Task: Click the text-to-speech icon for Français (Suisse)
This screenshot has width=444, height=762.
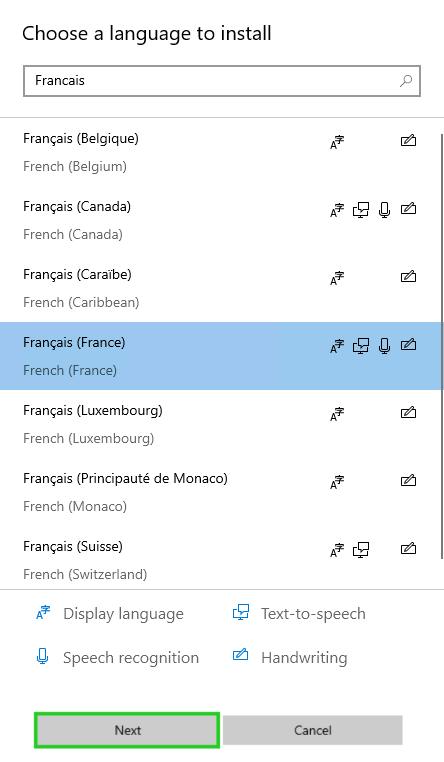Action: pos(360,550)
